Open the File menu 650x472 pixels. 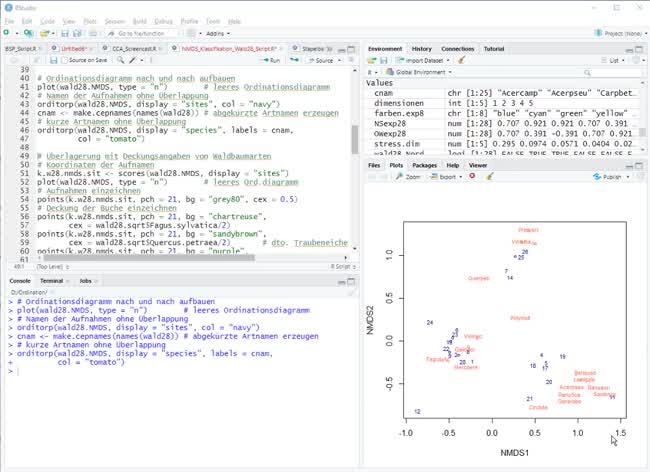[10, 21]
